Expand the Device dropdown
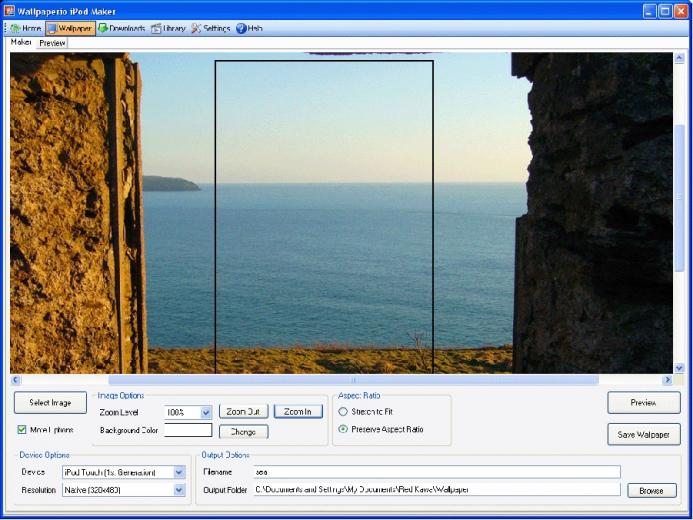Viewport: 693px width, 520px height. (179, 472)
